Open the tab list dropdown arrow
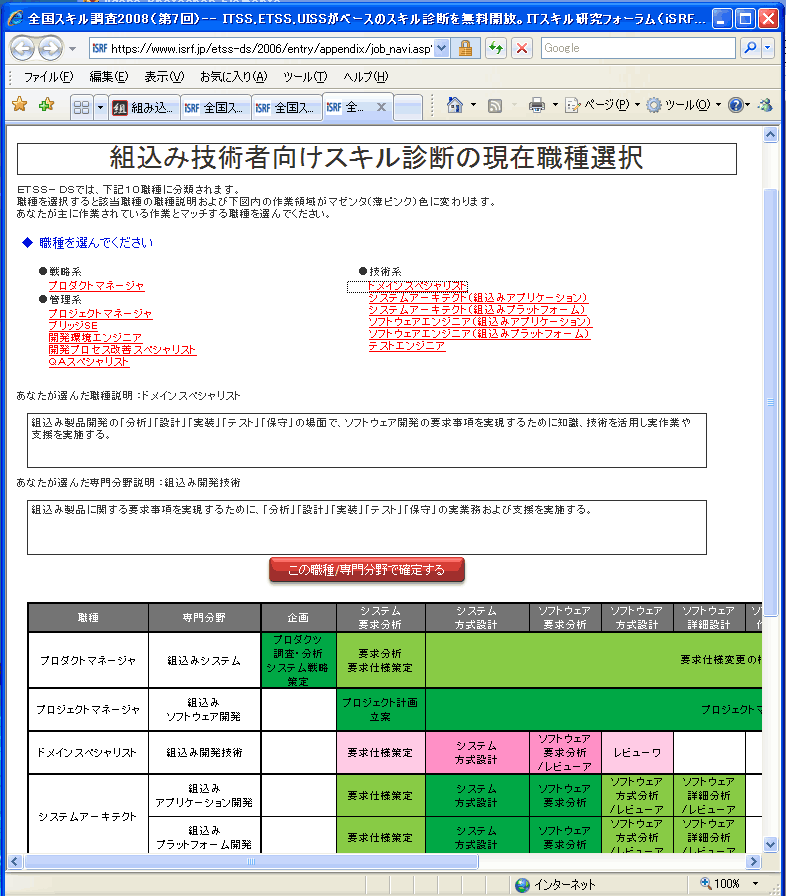786x896 pixels. point(101,107)
